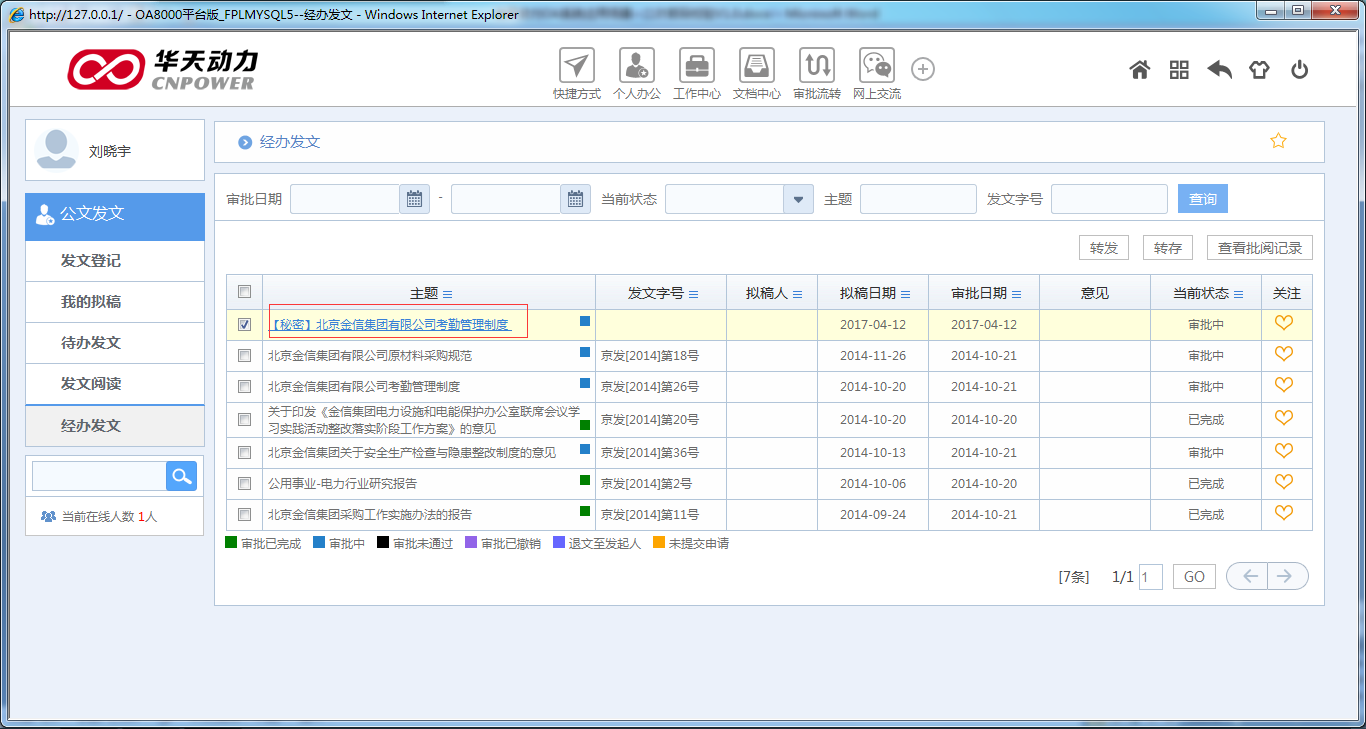Go to home page icon
This screenshot has height=729, width=1366.
[x=1139, y=70]
